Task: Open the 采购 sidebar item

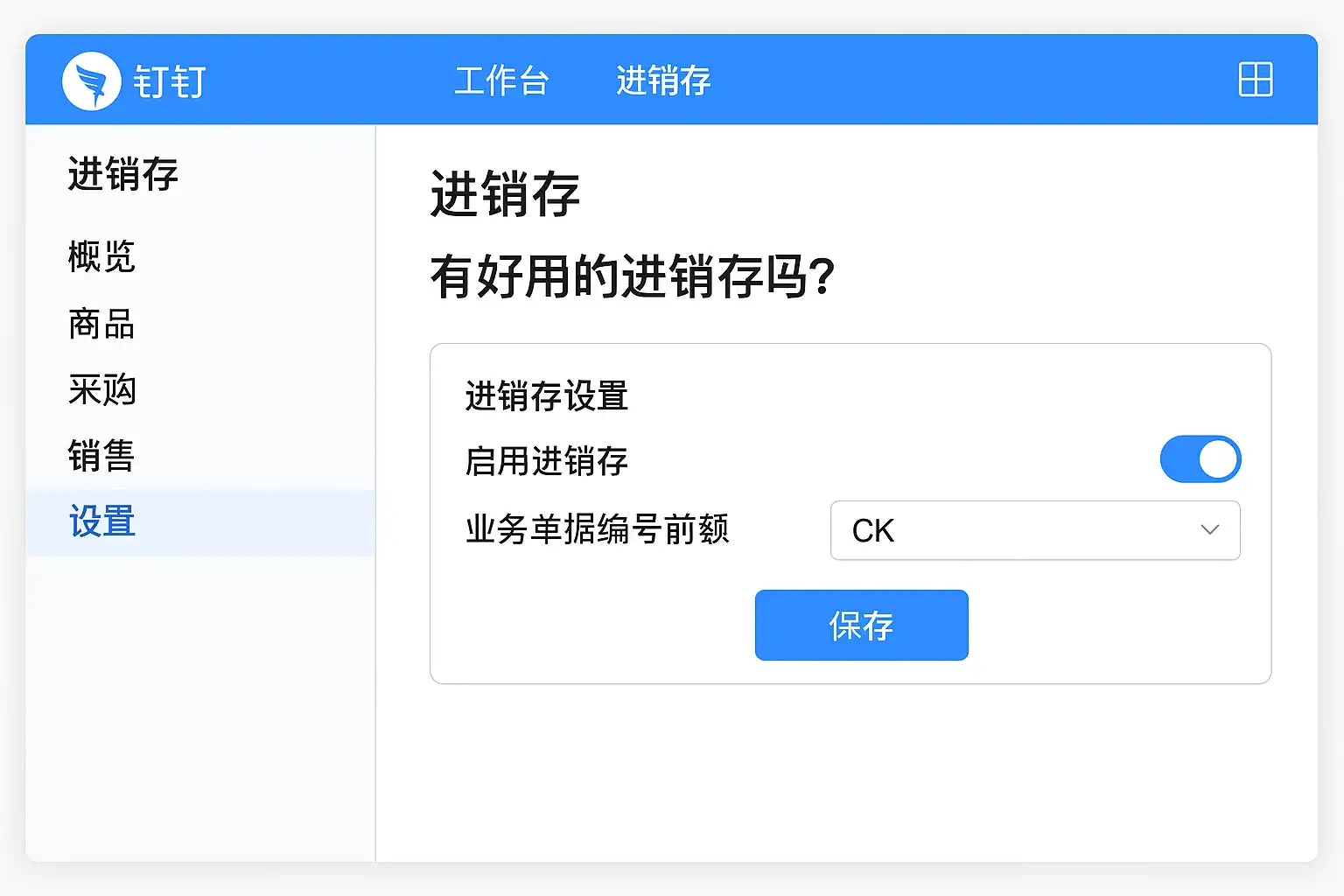Action: [101, 390]
